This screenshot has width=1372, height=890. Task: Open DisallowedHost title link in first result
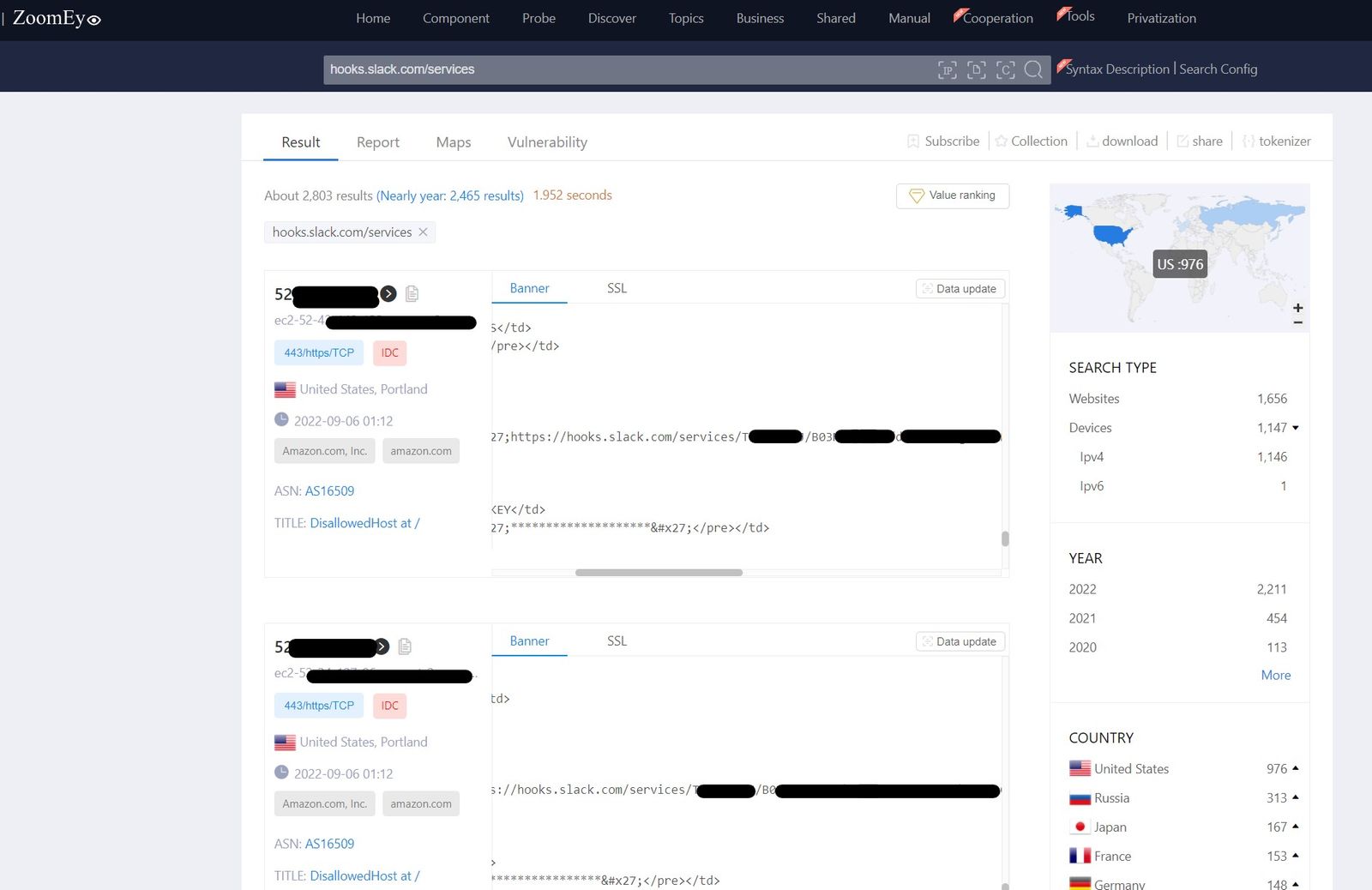point(364,523)
